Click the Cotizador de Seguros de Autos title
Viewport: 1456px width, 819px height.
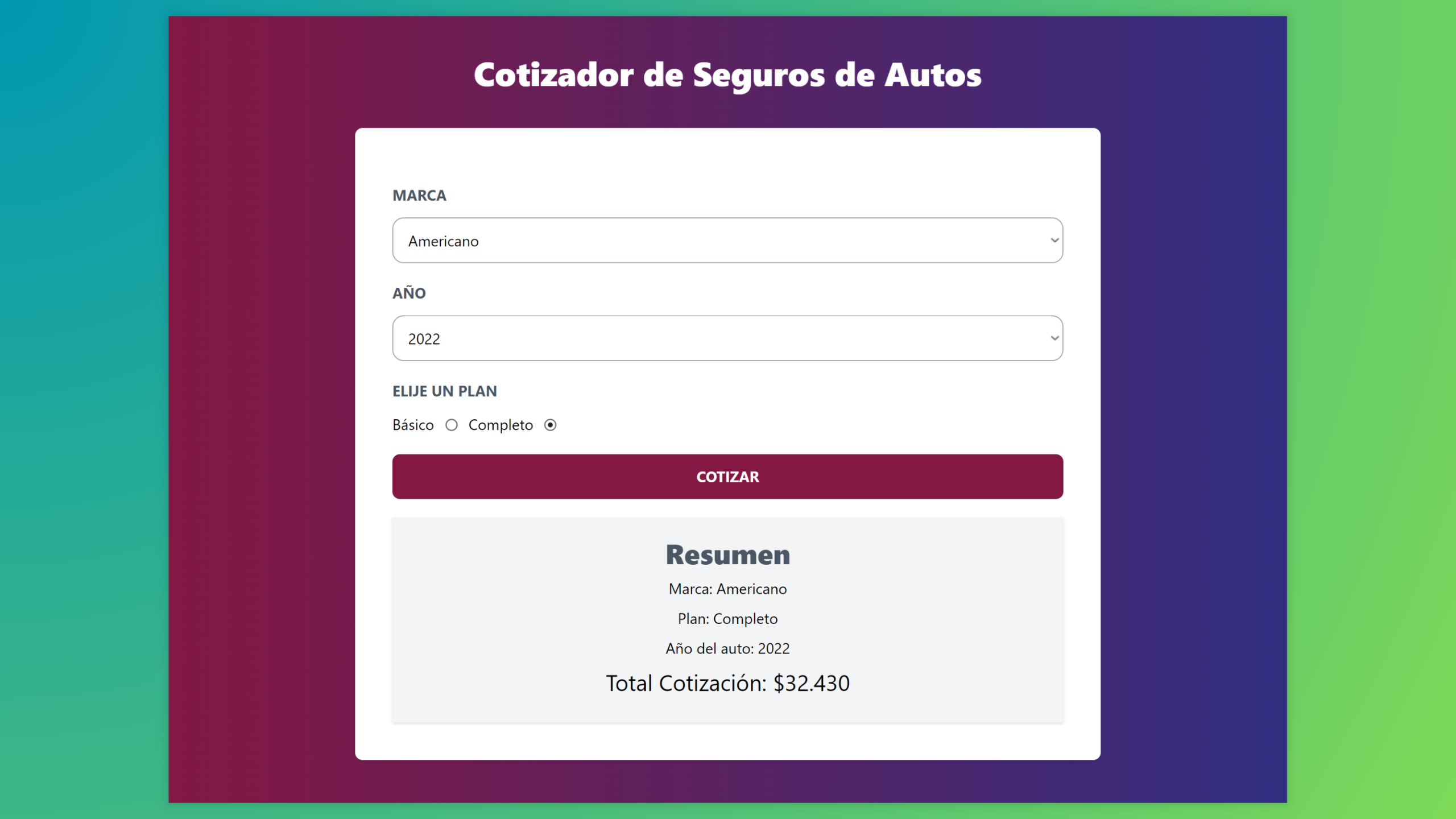pyautogui.click(x=727, y=74)
